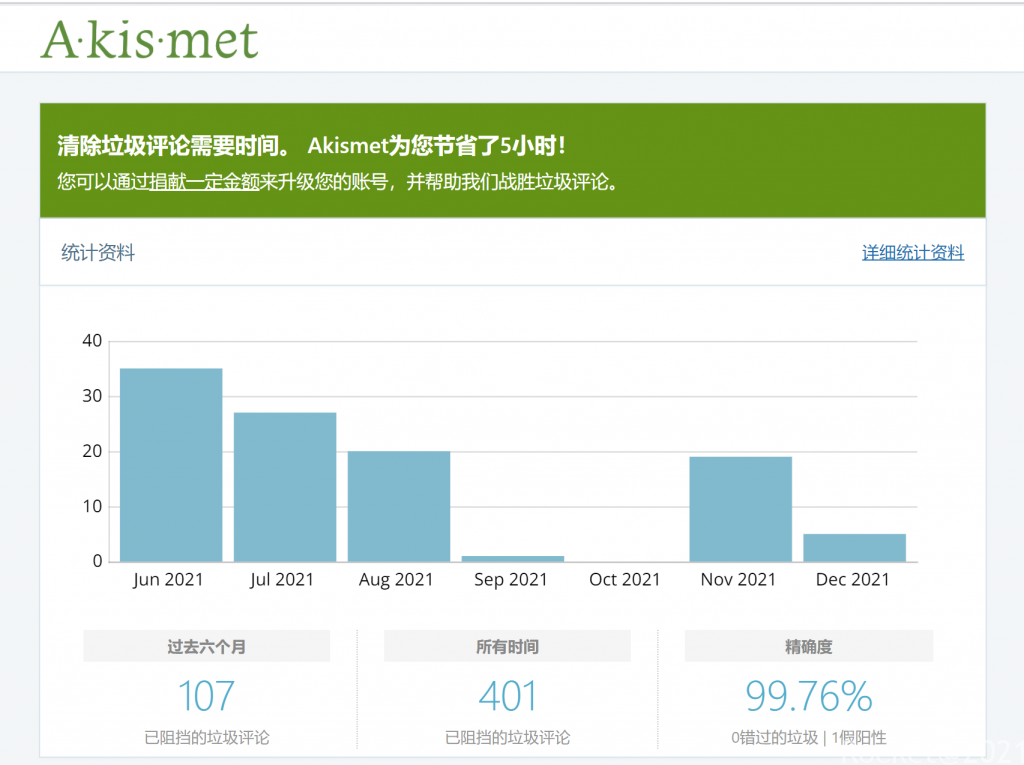Select the Nov 2021 bar
This screenshot has height=765, width=1024.
pyautogui.click(x=740, y=509)
